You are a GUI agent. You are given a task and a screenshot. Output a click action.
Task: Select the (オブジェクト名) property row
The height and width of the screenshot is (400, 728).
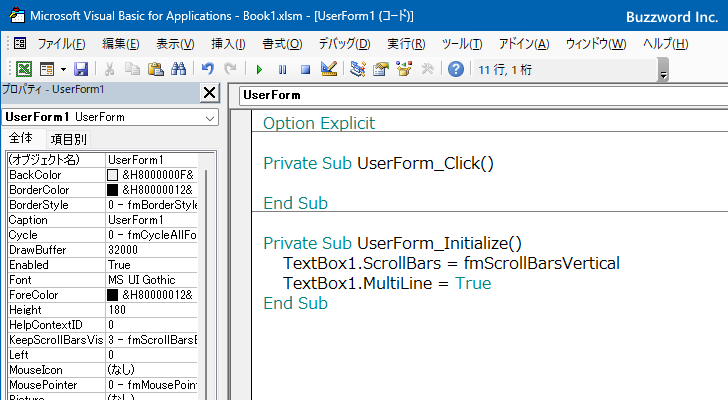coord(102,160)
